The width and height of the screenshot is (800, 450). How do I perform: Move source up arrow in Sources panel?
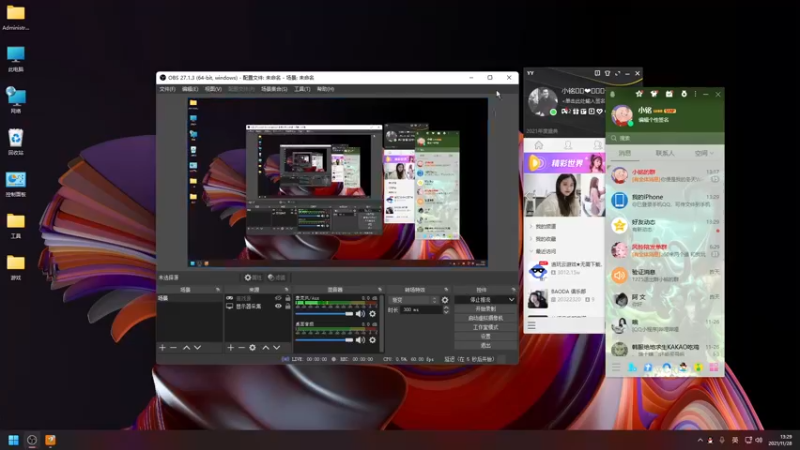tap(265, 347)
